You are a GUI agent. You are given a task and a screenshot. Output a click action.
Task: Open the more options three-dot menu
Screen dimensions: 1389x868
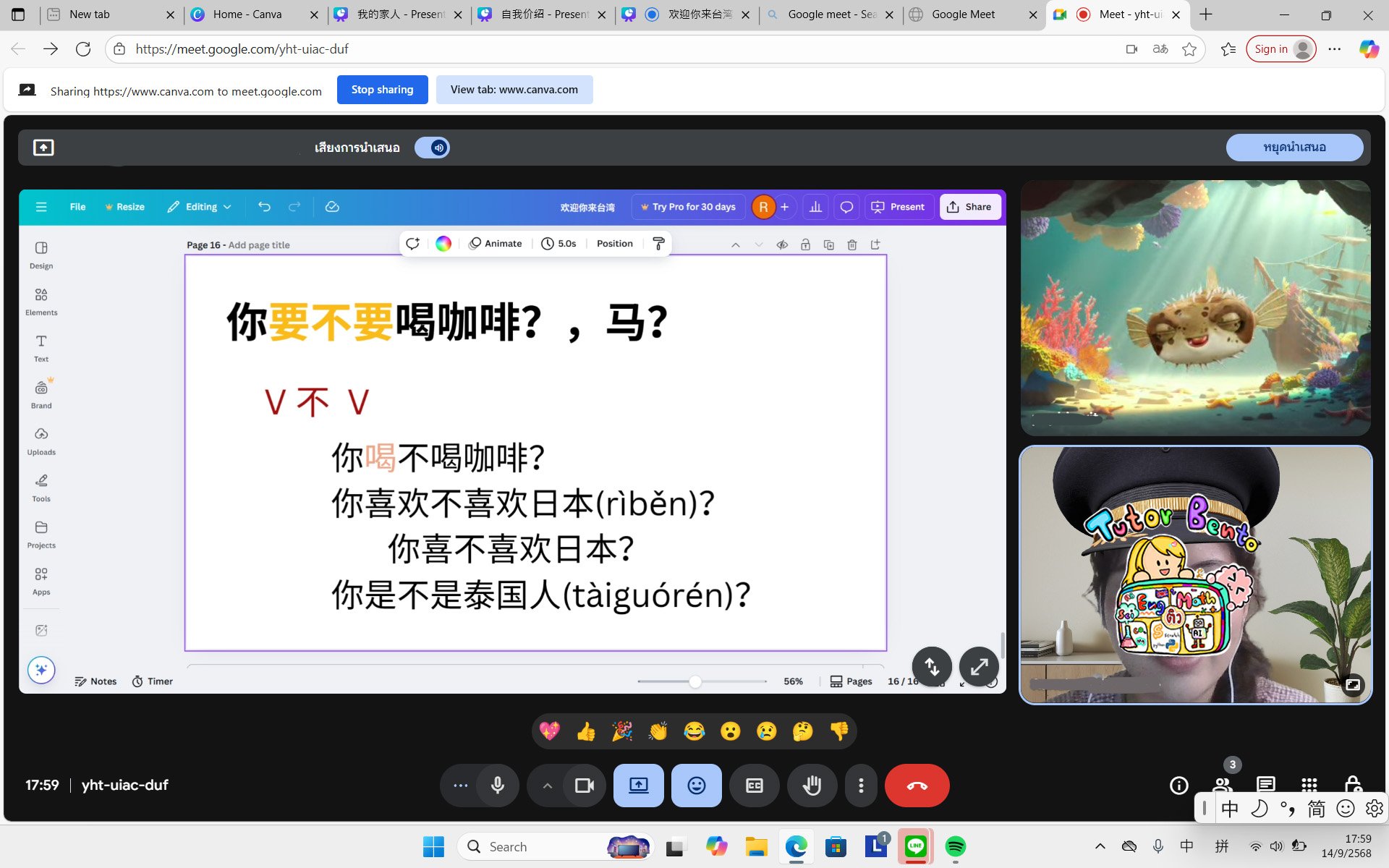(861, 786)
